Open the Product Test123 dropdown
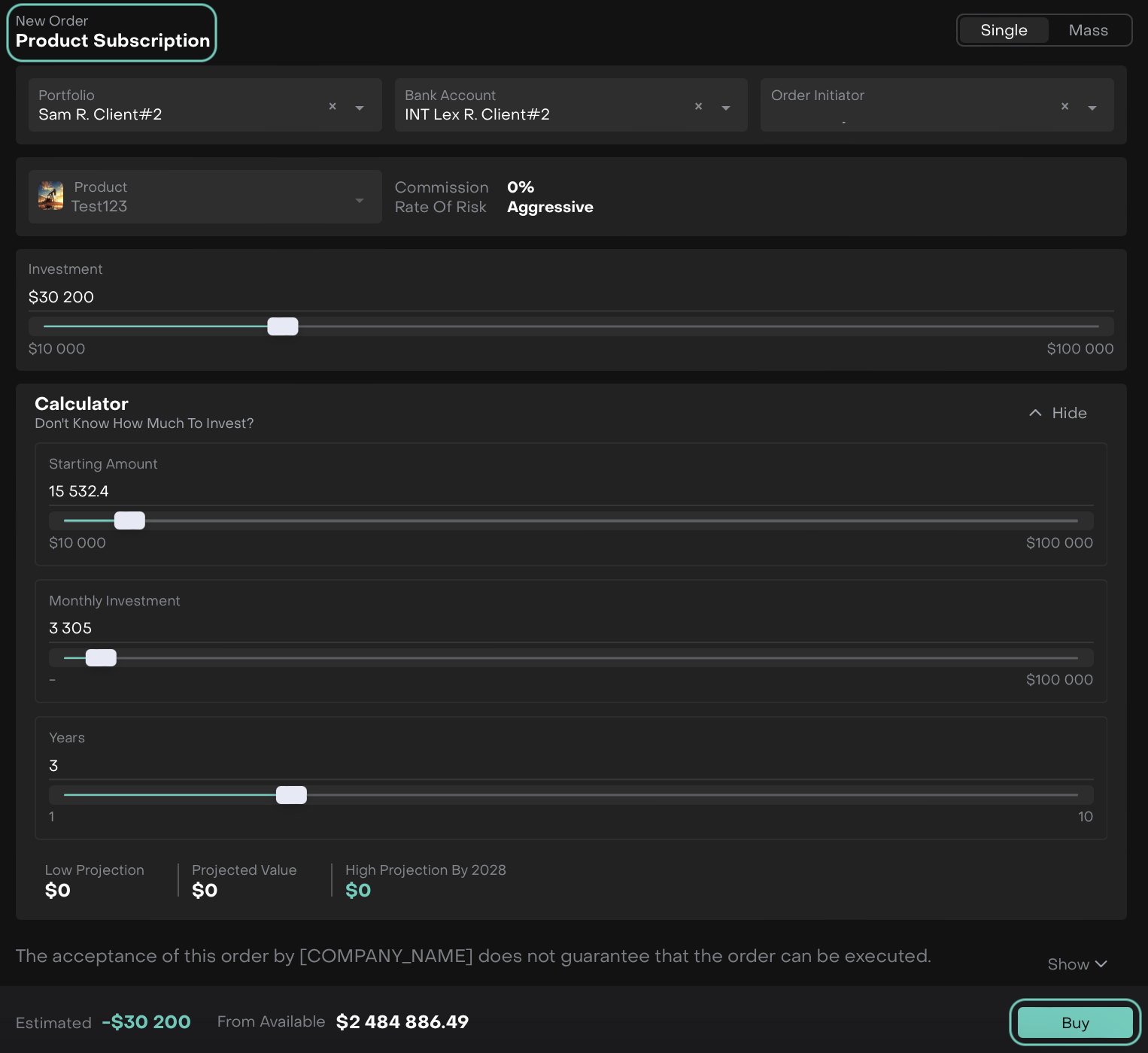The width and height of the screenshot is (1148, 1053). [359, 200]
